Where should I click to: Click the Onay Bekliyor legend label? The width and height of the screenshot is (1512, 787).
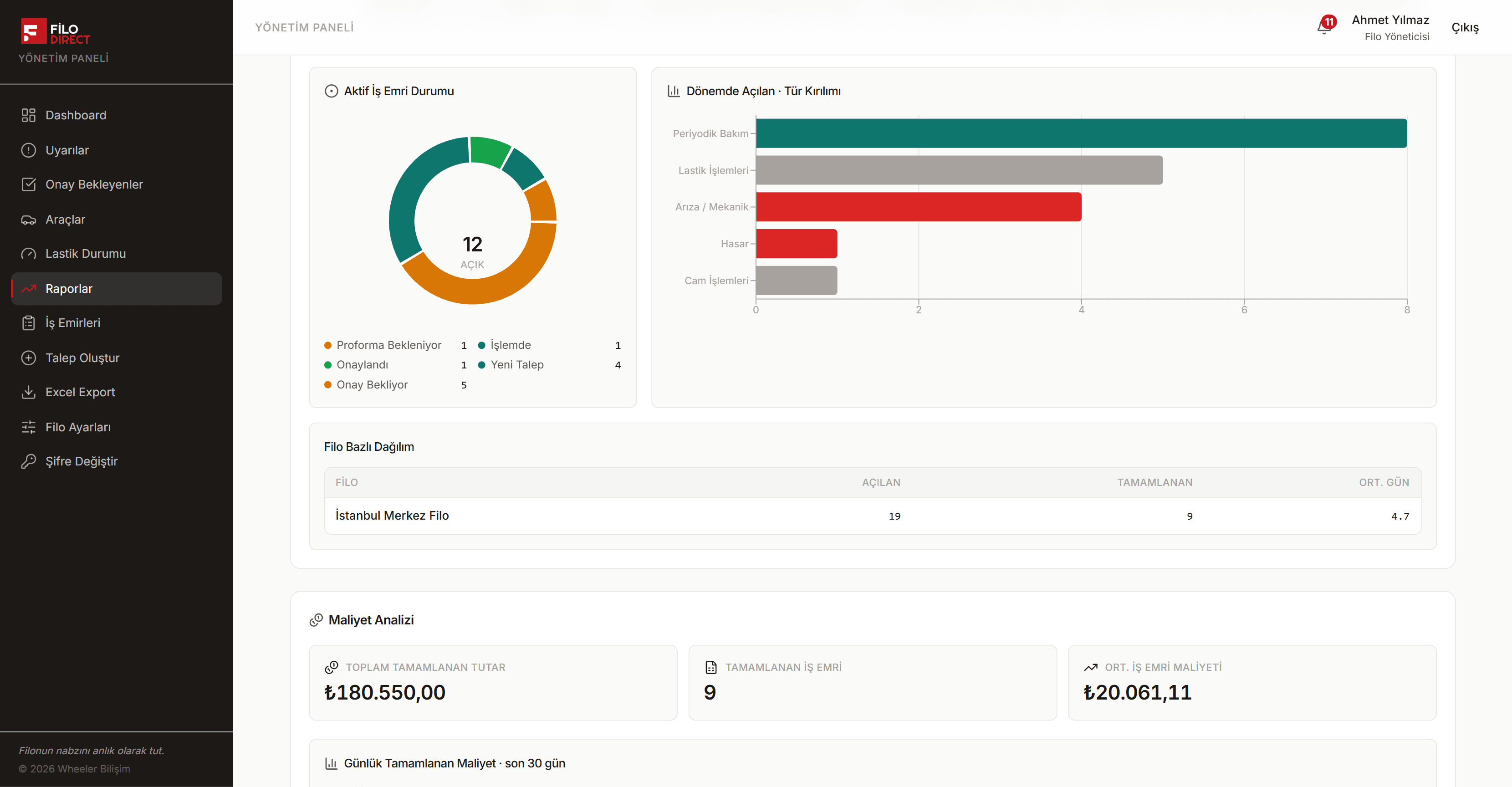click(372, 385)
